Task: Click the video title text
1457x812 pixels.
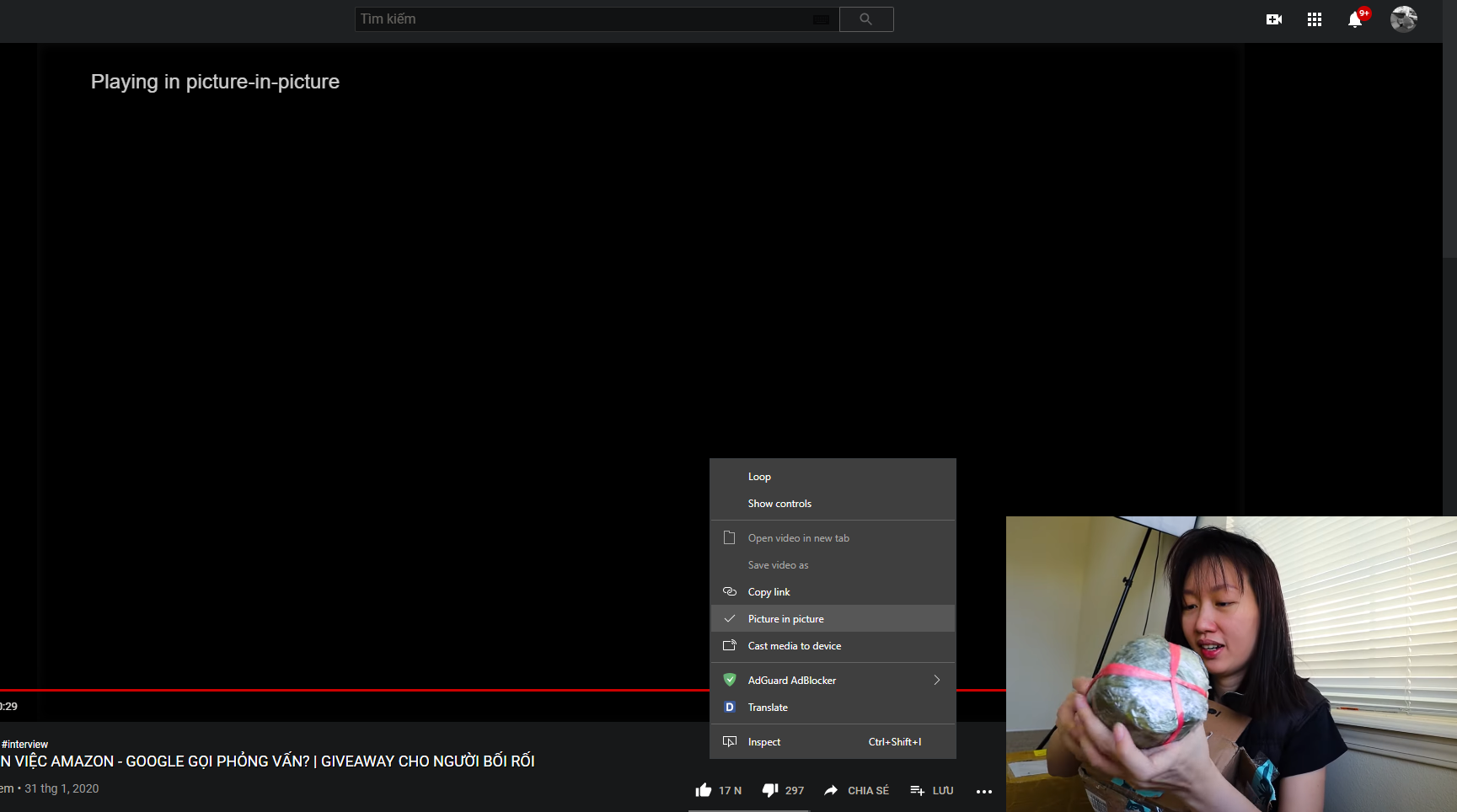Action: (x=267, y=761)
